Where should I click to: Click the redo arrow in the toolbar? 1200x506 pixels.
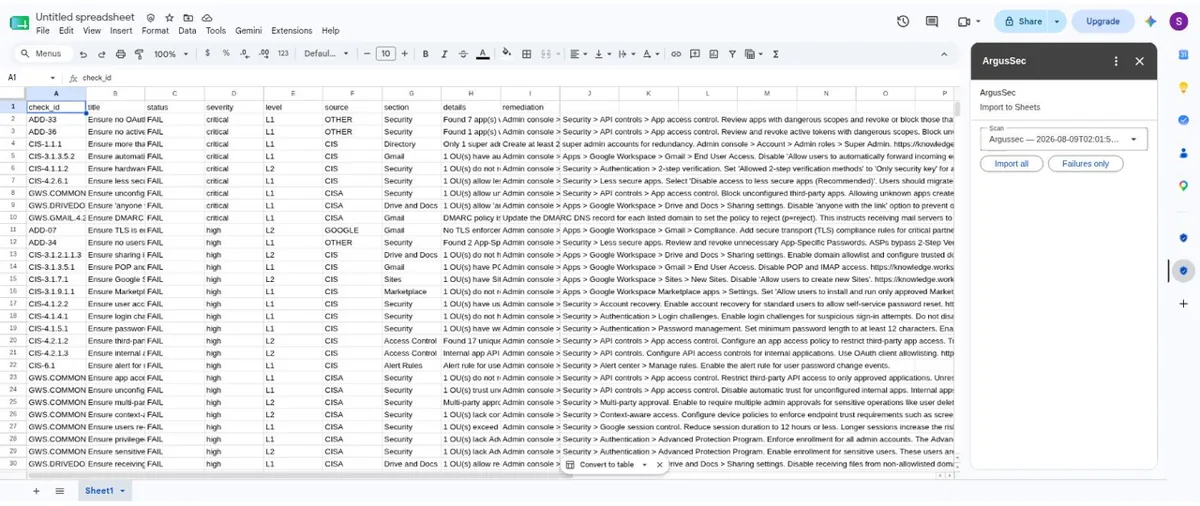pos(102,54)
